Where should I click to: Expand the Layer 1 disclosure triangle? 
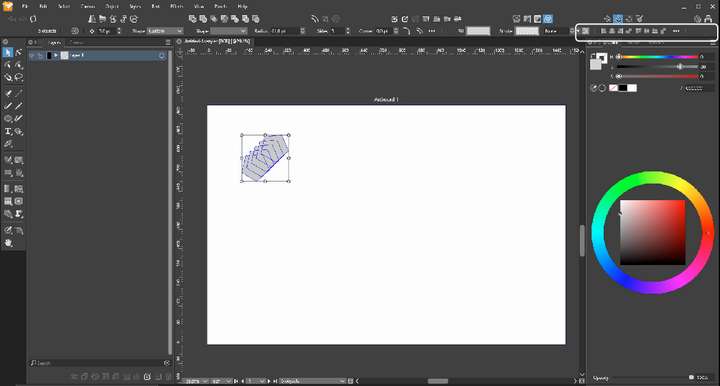click(56, 56)
